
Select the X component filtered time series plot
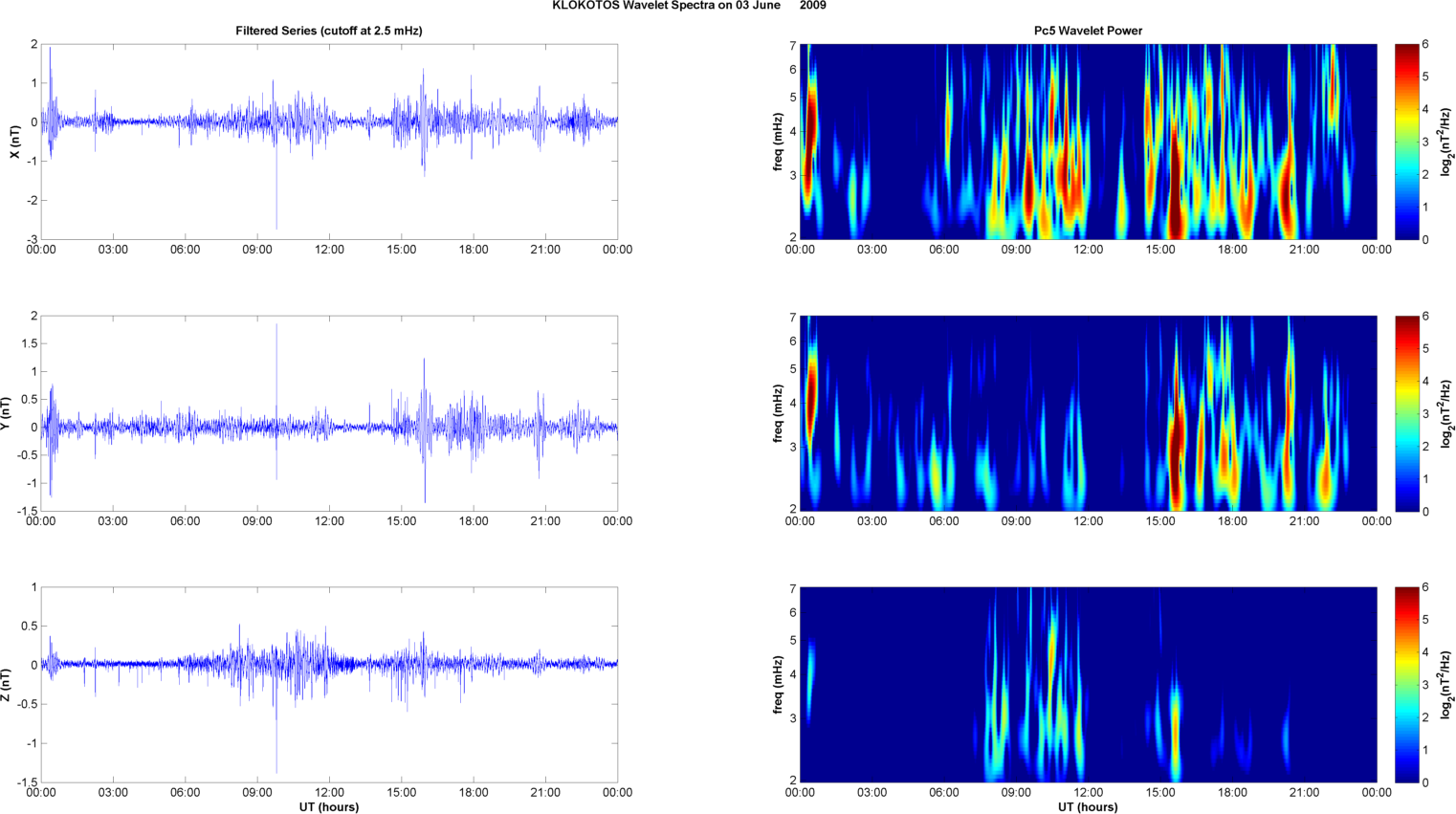[329, 142]
